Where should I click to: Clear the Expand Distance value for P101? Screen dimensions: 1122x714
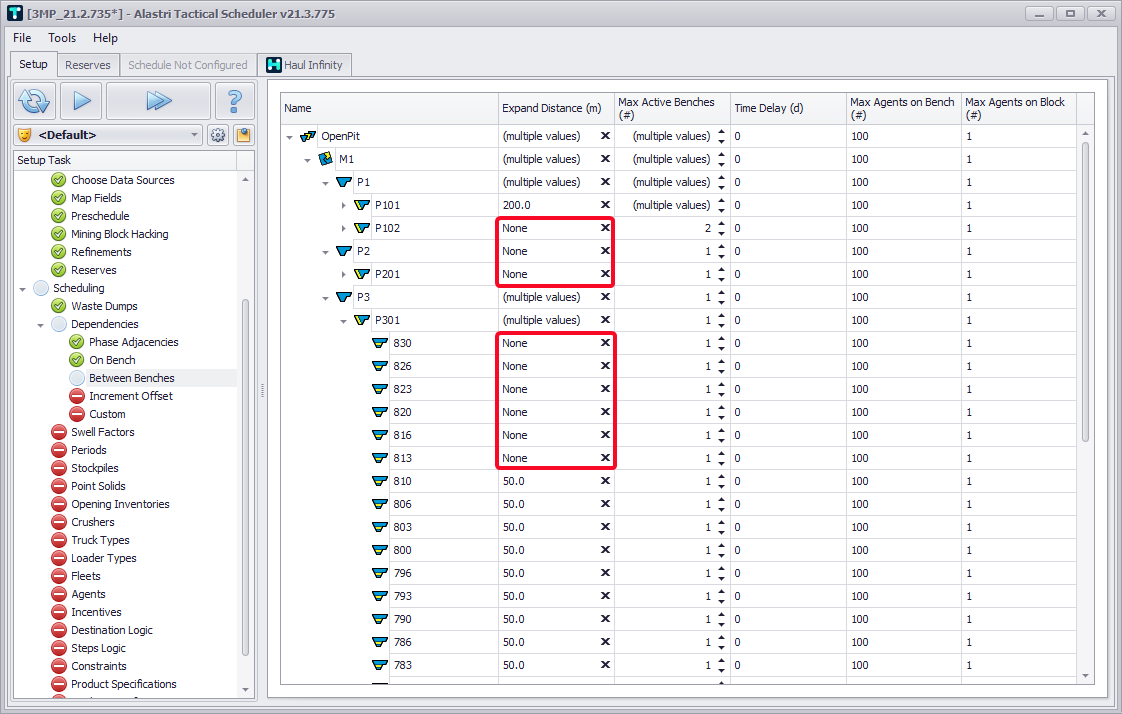pos(605,205)
